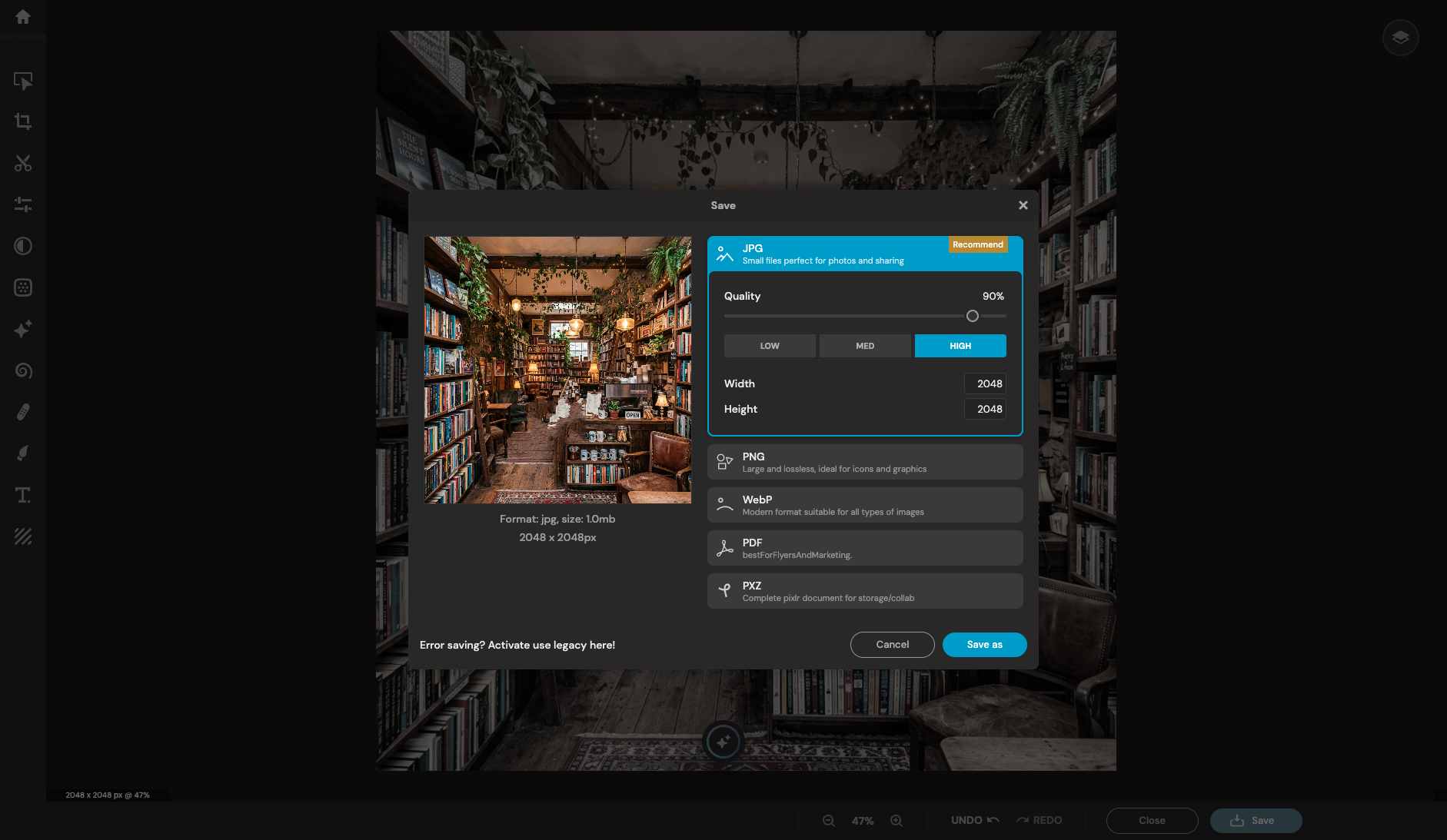This screenshot has width=1447, height=840.
Task: Select the Crop tool
Action: [23, 121]
